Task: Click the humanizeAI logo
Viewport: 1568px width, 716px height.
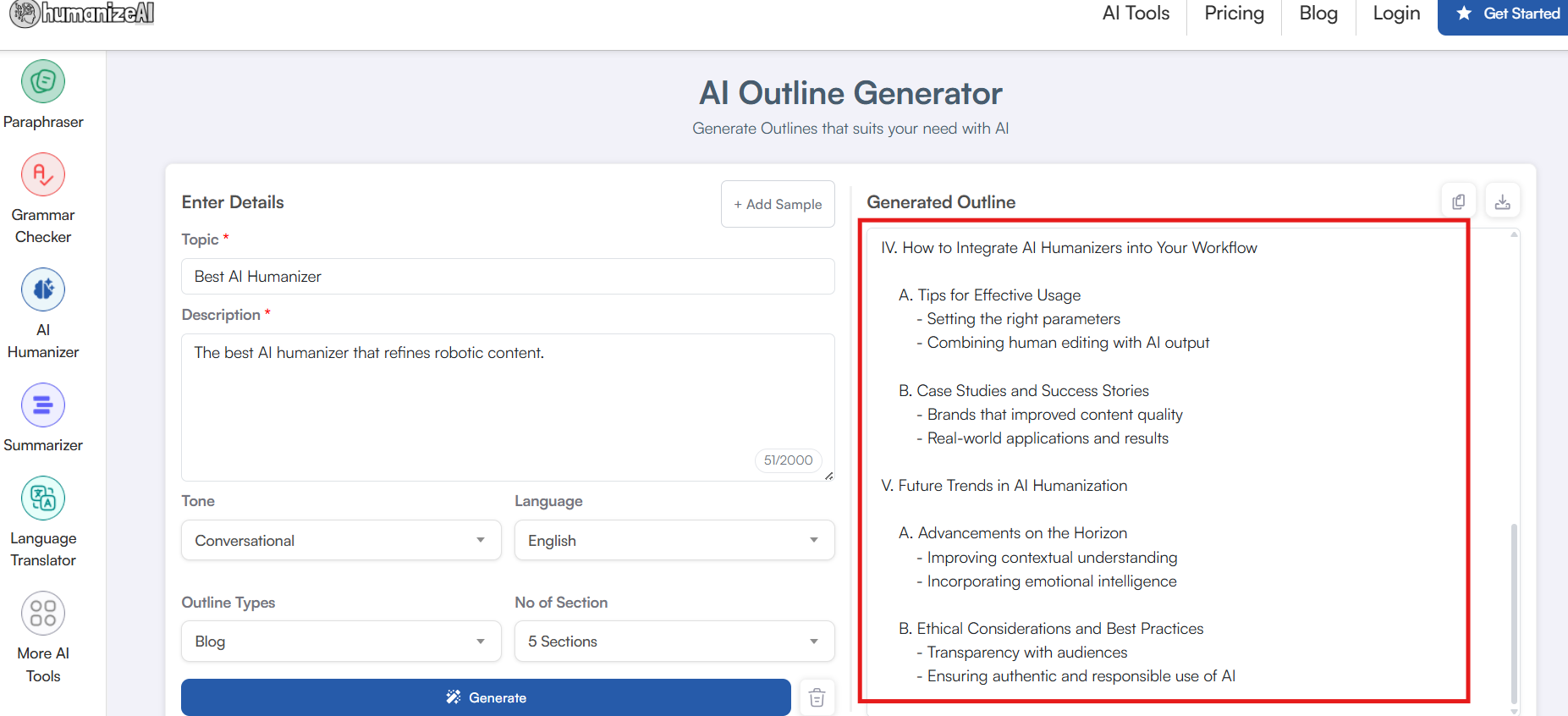Action: pos(82,14)
